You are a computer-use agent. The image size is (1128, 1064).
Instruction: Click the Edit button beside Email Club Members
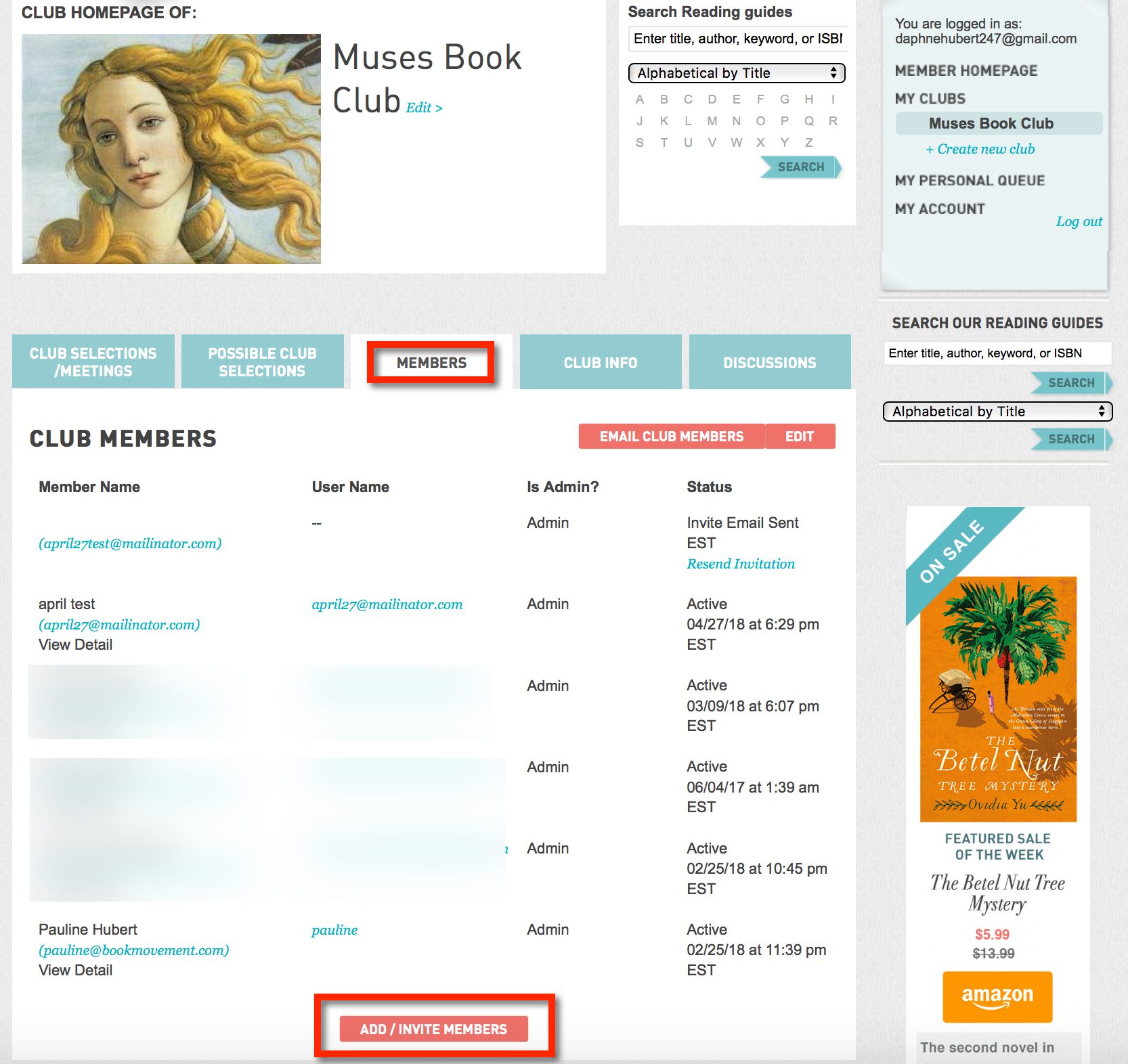(800, 437)
